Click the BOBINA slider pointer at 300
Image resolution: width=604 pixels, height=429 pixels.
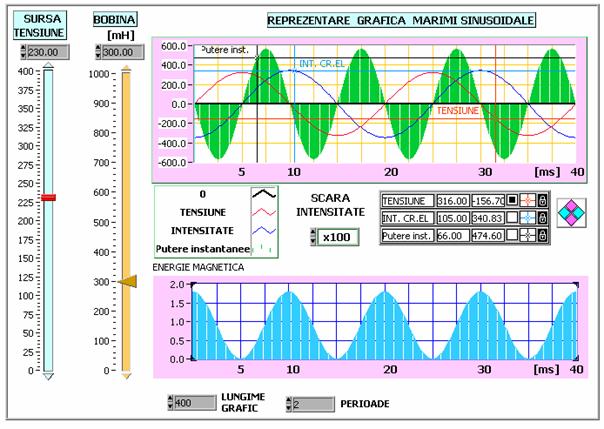point(127,283)
